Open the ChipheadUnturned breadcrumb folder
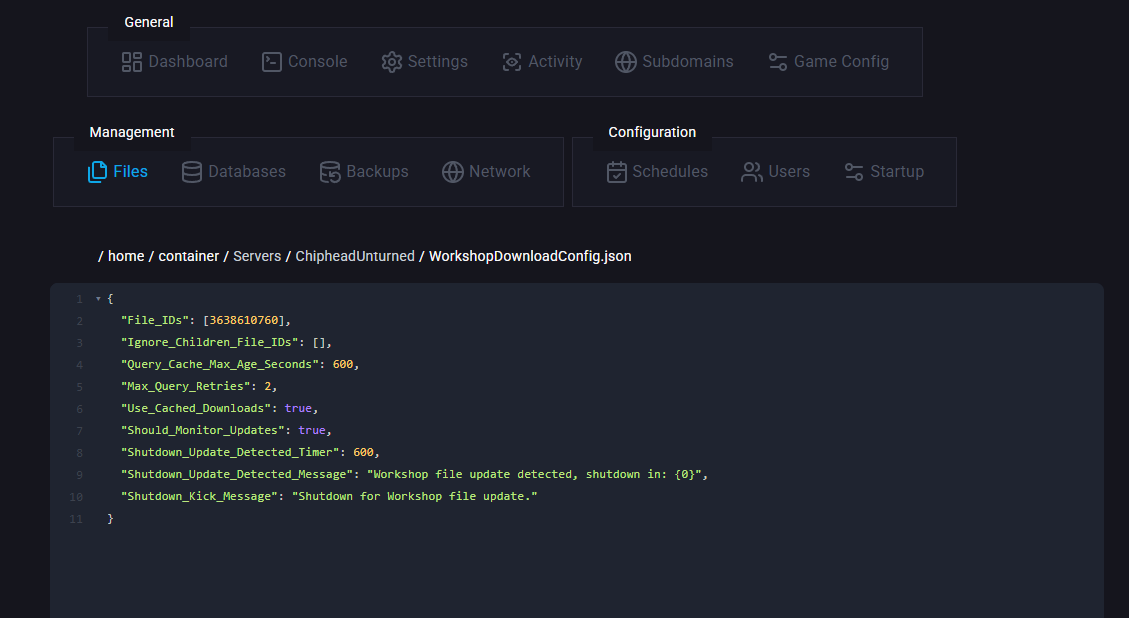1129x618 pixels. (x=354, y=256)
